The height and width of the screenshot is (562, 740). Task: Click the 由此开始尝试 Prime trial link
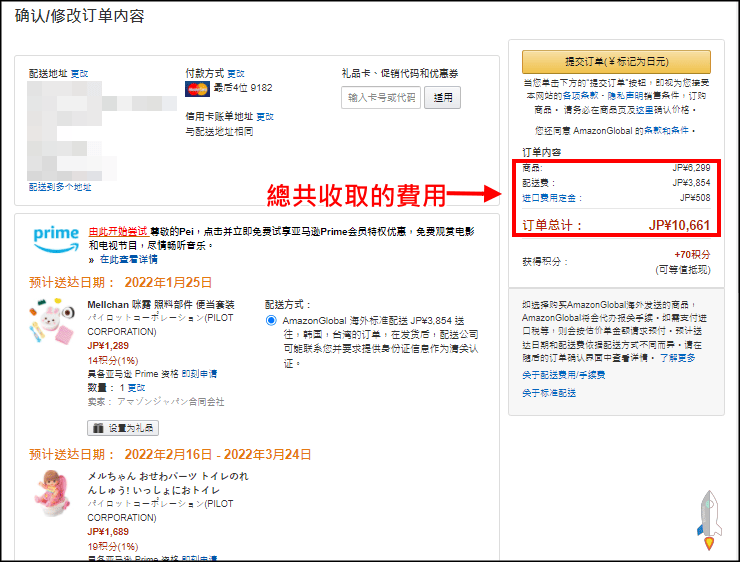(115, 230)
